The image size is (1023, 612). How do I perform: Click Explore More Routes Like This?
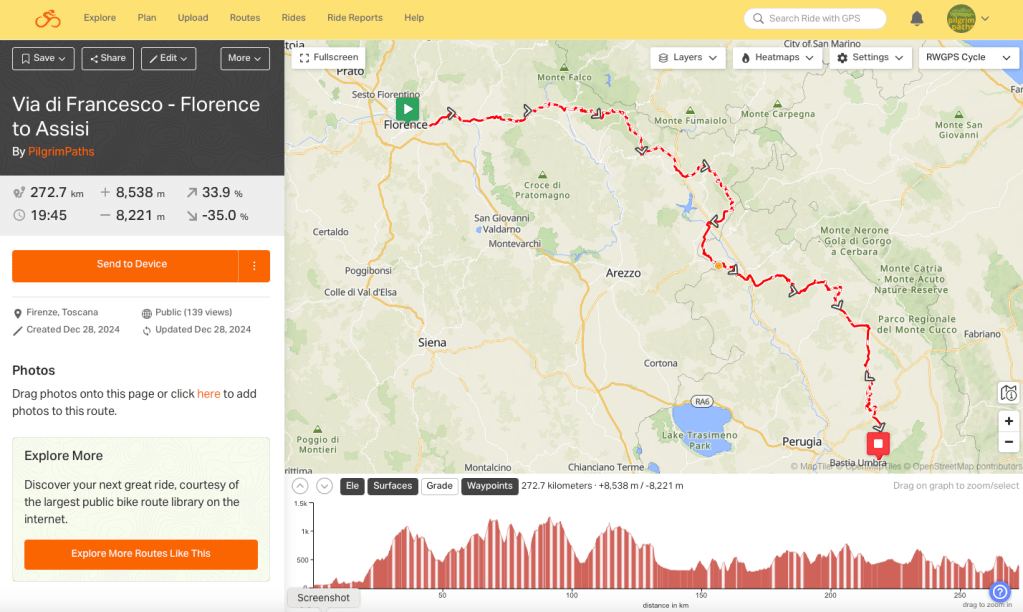click(141, 554)
